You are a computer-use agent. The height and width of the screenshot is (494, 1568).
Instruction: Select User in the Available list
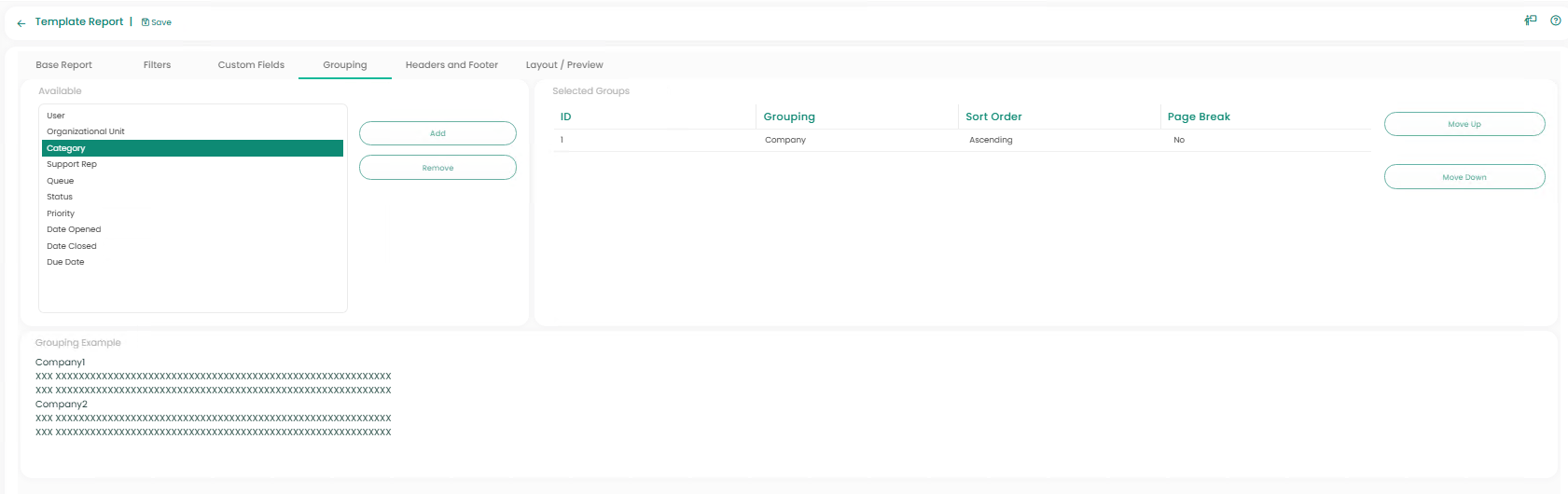point(56,116)
